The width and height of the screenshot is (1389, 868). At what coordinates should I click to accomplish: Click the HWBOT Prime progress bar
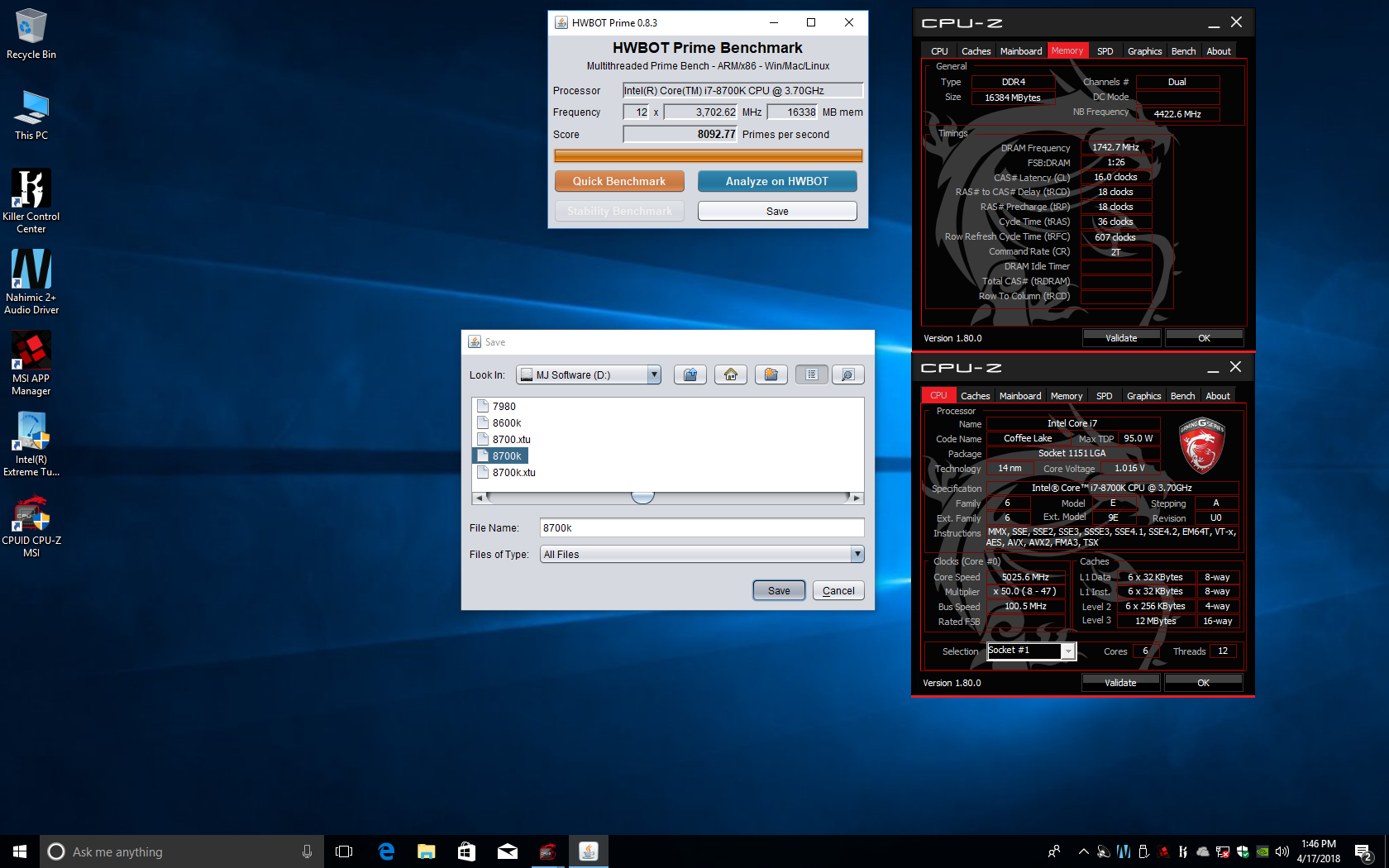pos(709,155)
